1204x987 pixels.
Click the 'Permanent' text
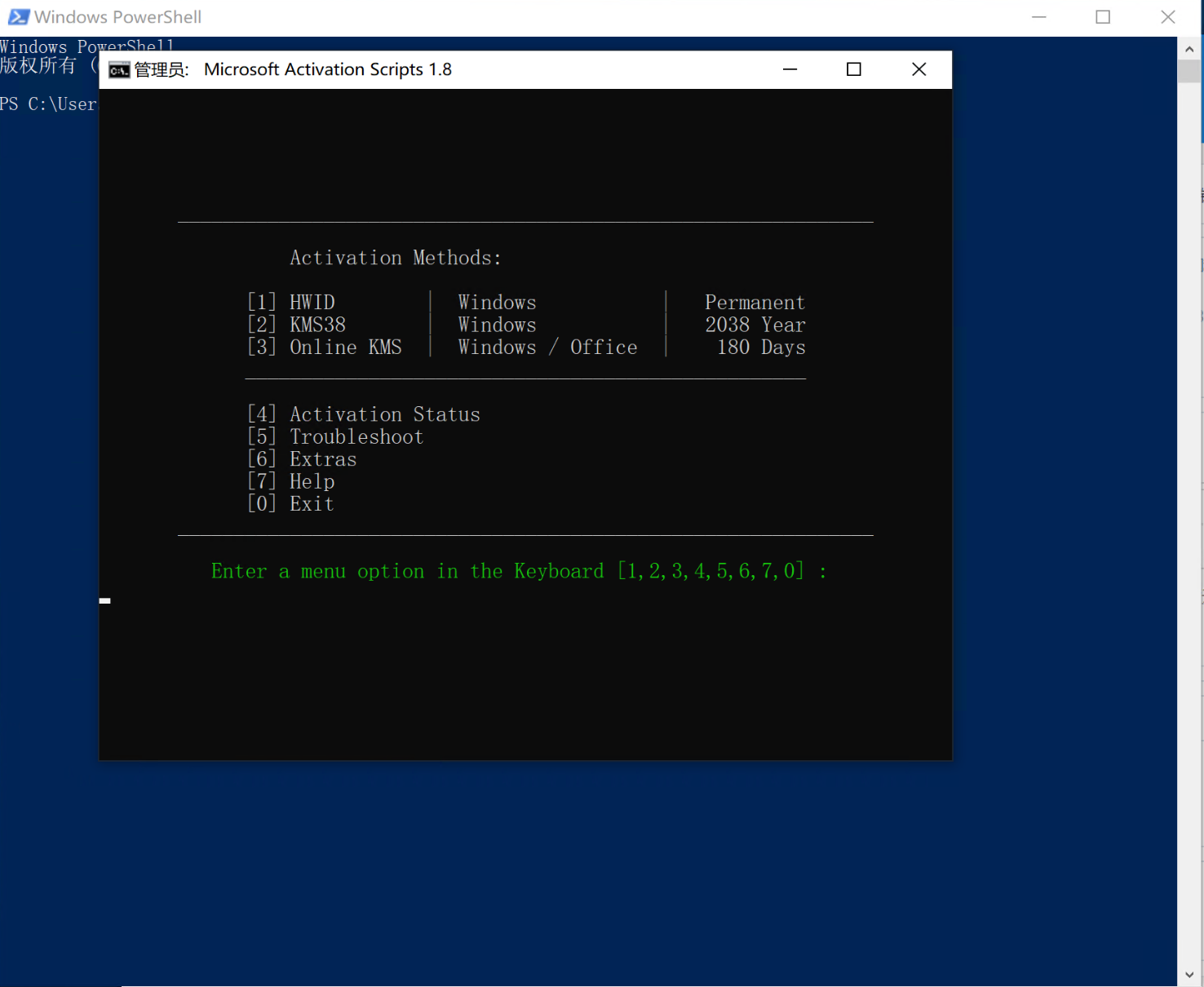tap(755, 303)
